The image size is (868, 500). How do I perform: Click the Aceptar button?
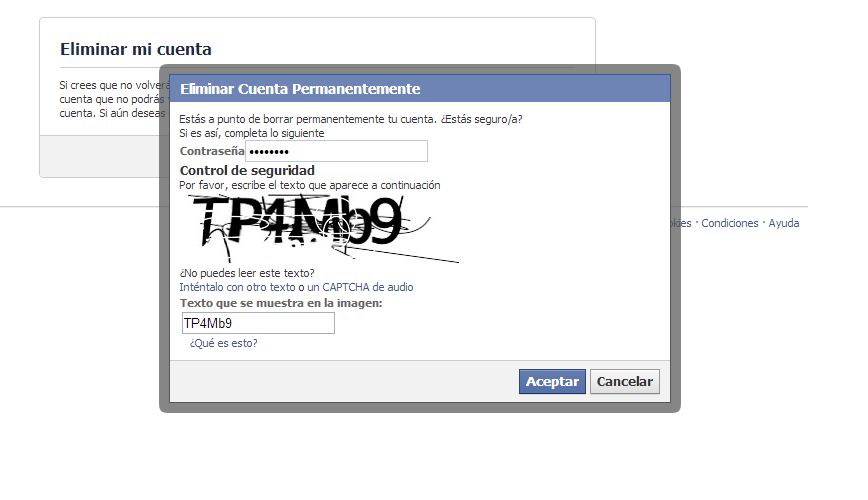tap(552, 382)
